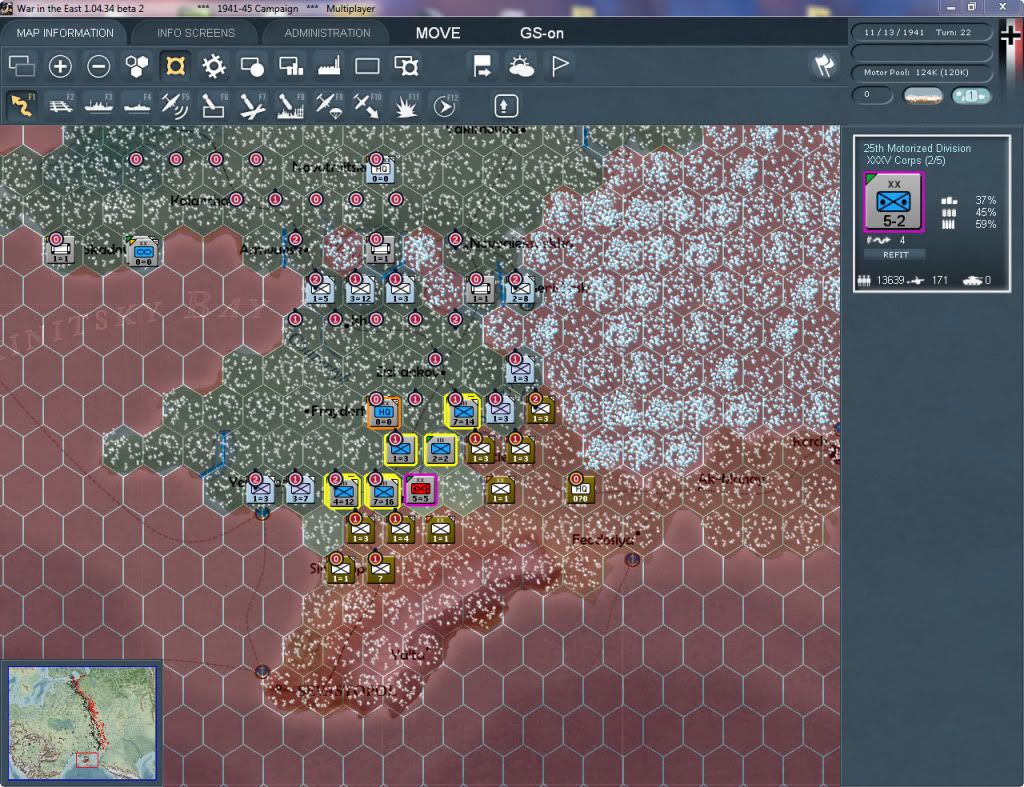Switch to the INFO SCREENS tab
Image resolution: width=1024 pixels, height=787 pixels.
195,33
